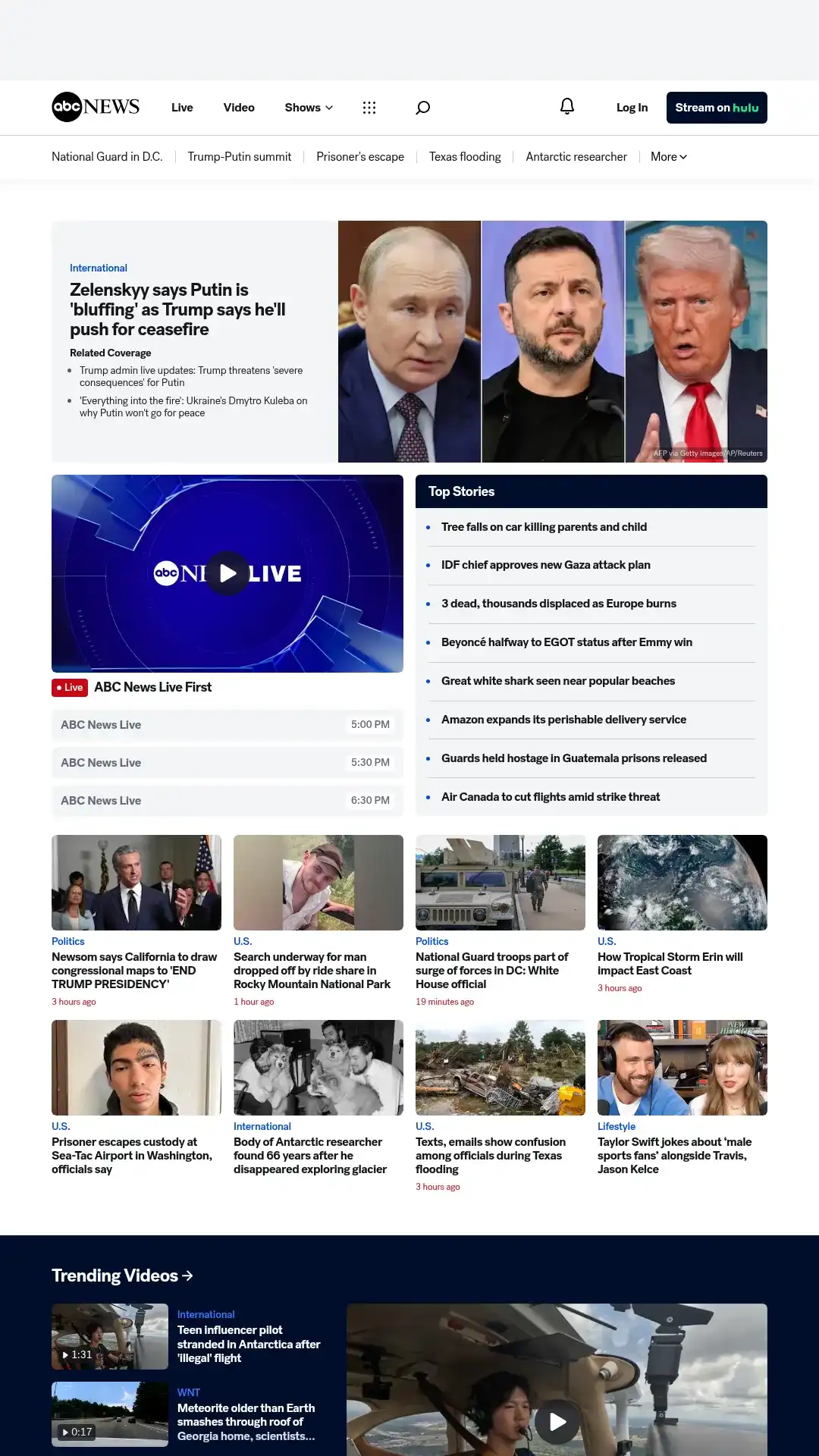
Task: Select Texas flooding topic
Action: click(465, 156)
